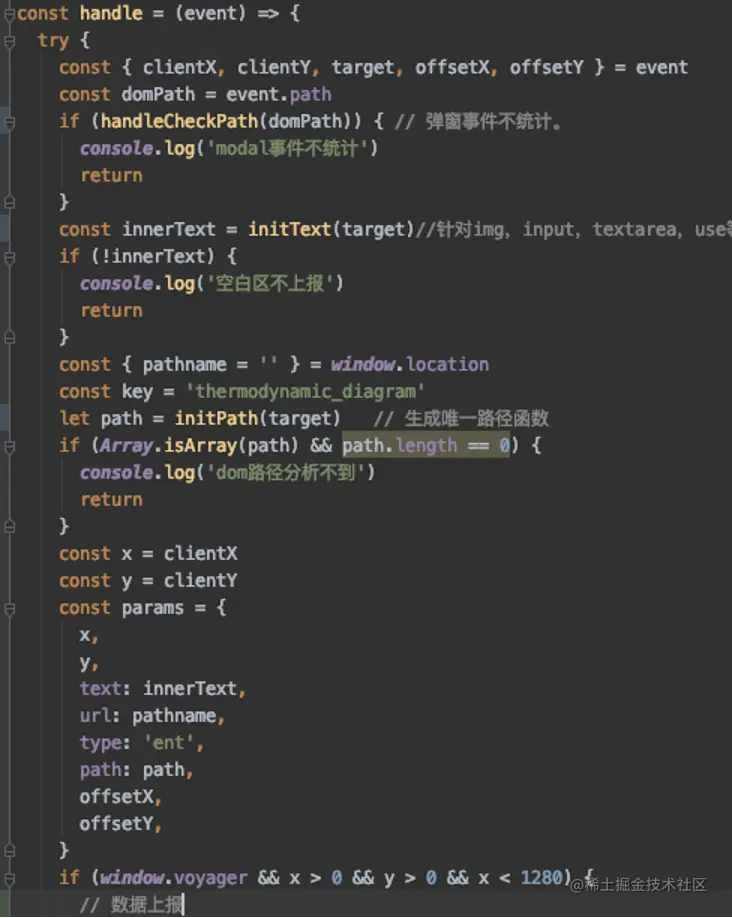Click 'key' variable name
Viewport: 732px width, 918px height.
(137, 392)
